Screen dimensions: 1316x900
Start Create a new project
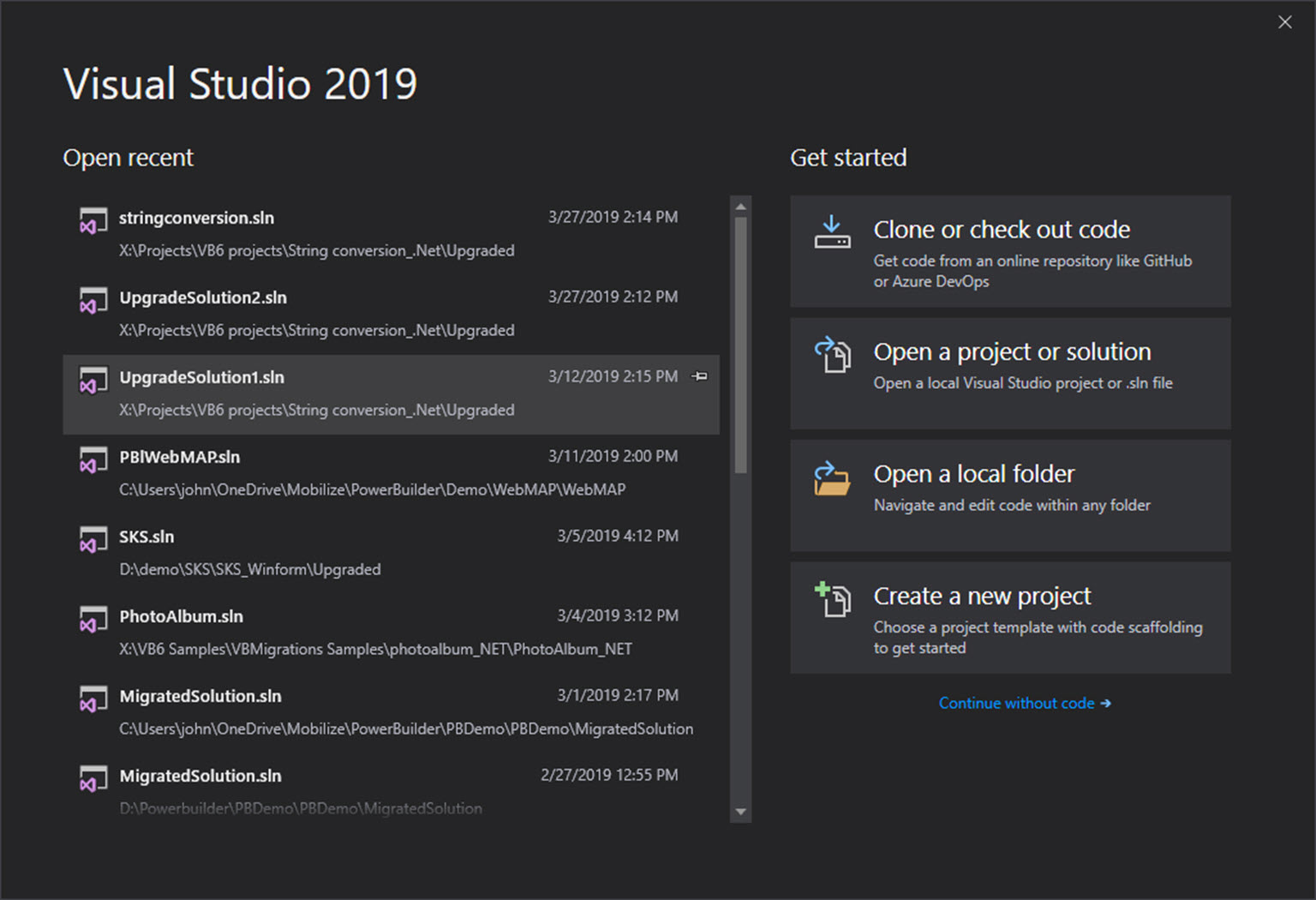1010,618
